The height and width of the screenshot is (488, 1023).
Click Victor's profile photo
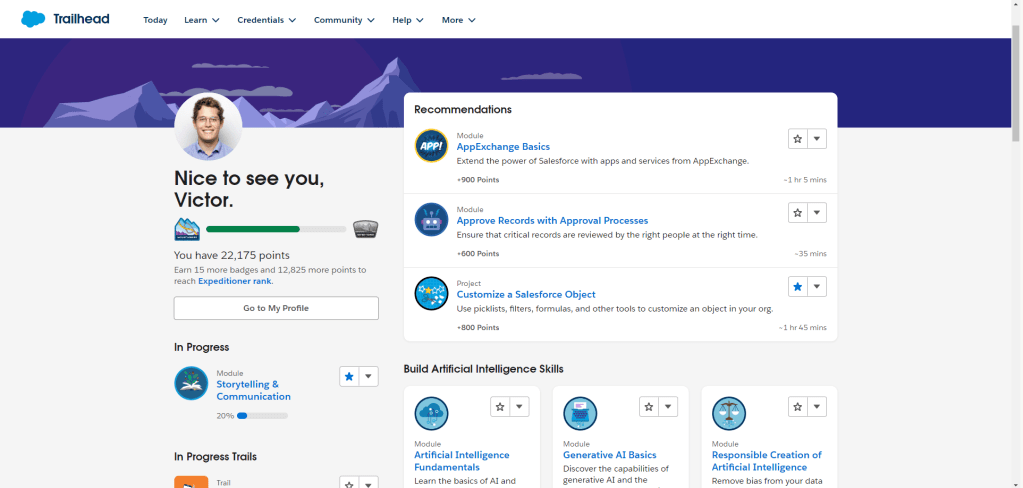[x=208, y=127]
